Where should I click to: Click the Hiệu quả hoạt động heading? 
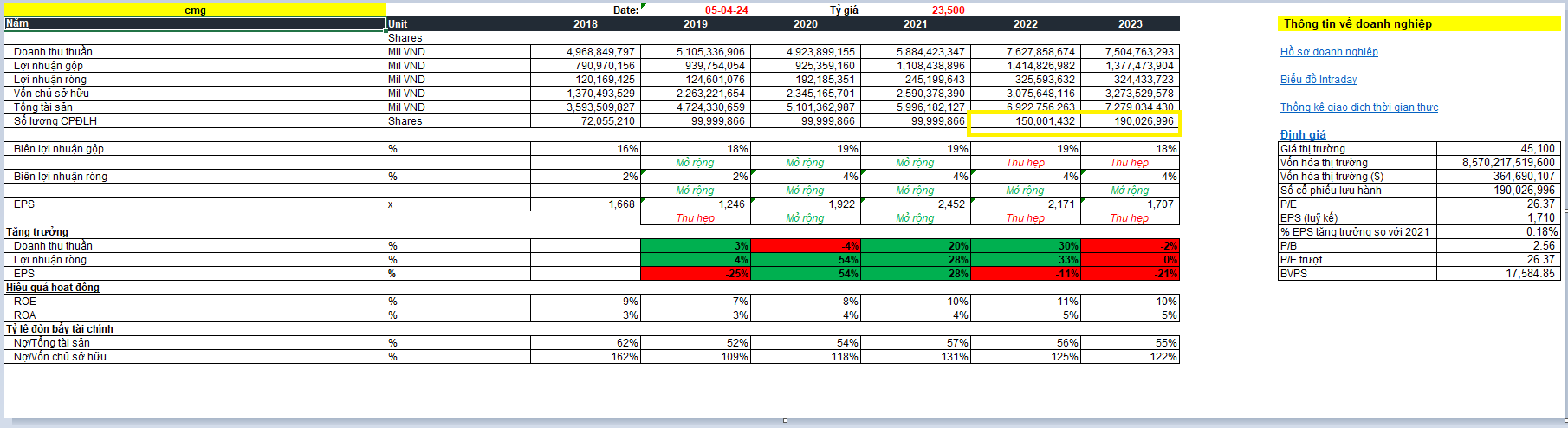point(53,288)
